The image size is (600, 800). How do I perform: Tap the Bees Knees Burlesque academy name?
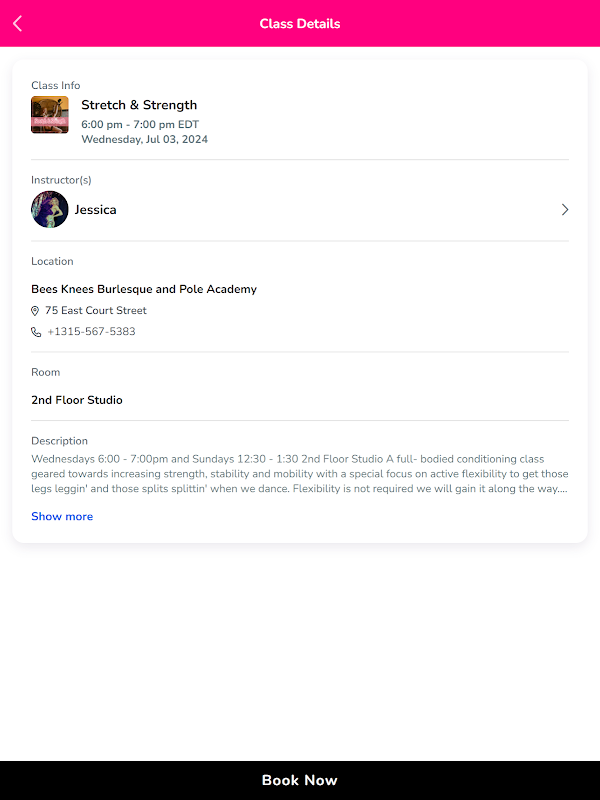[144, 289]
